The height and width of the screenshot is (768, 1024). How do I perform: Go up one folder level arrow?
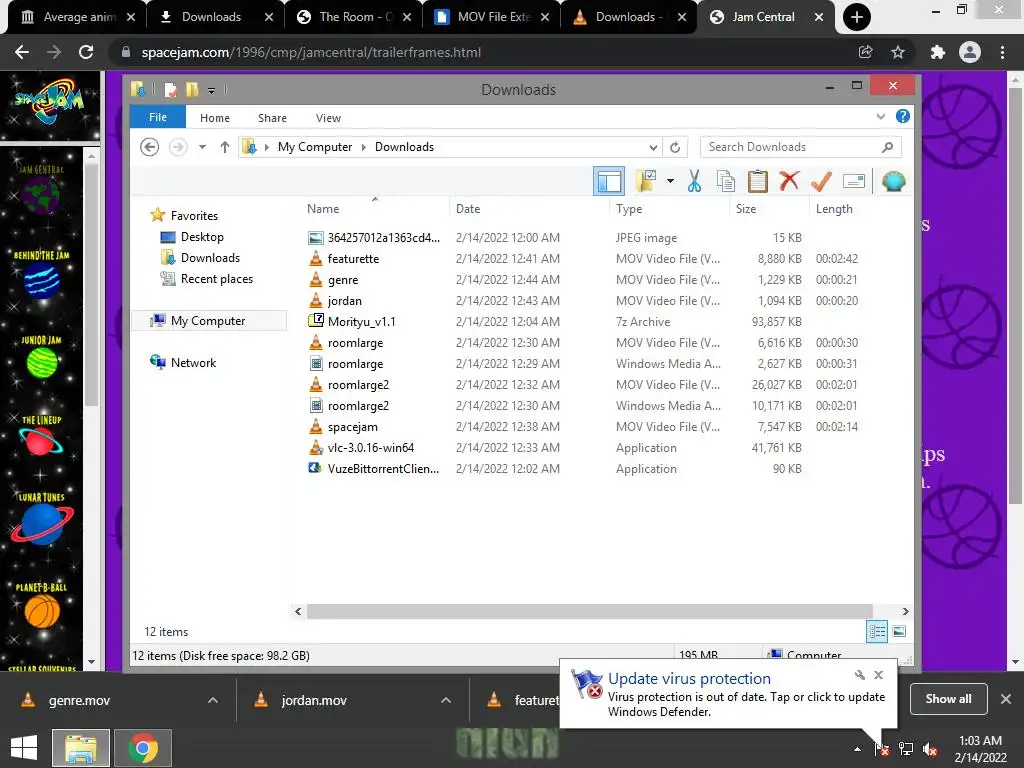coord(225,147)
